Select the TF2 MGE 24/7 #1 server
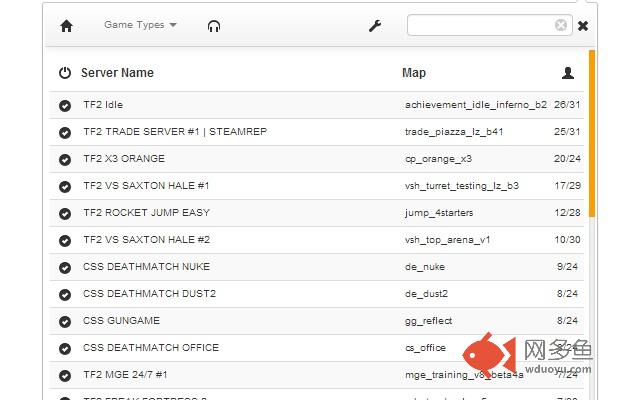The image size is (640, 400). coord(125,374)
